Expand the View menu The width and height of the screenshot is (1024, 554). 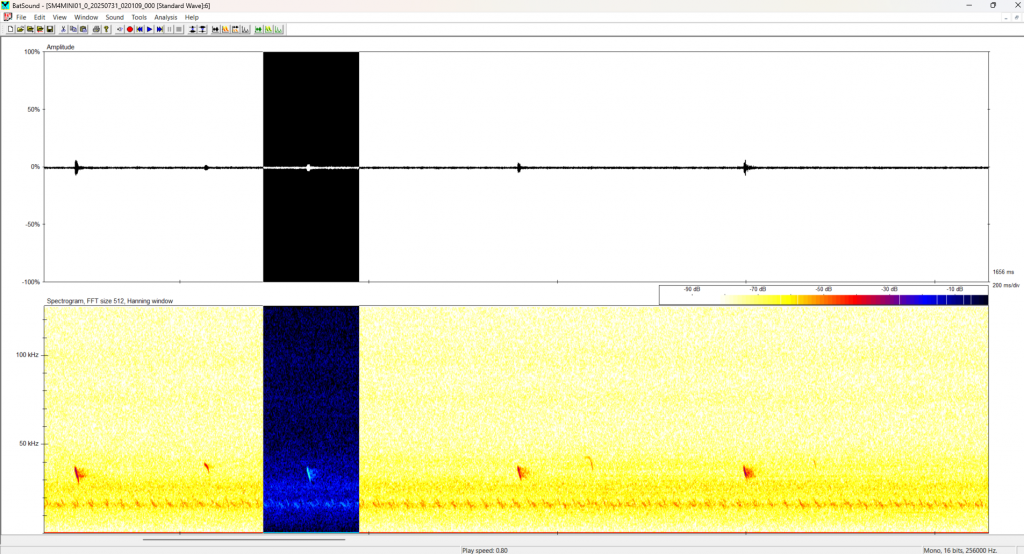click(x=60, y=17)
